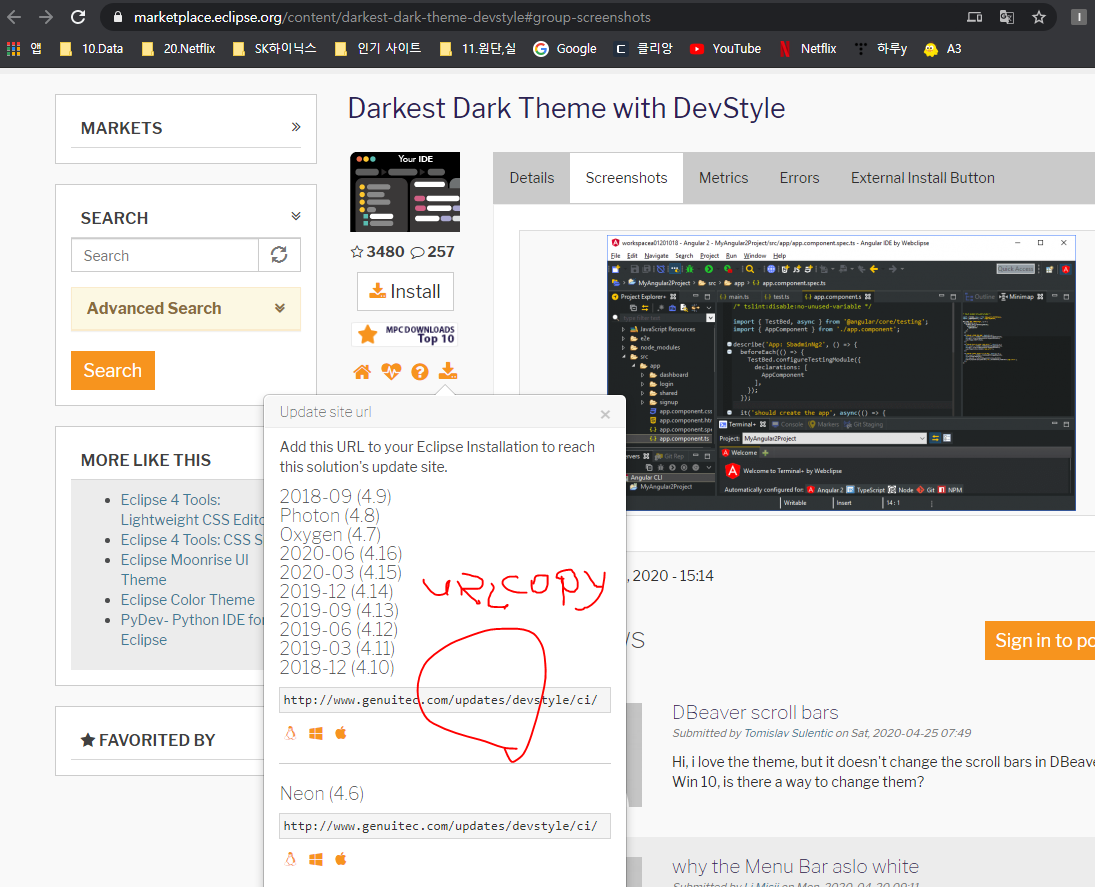1095x887 pixels.
Task: Go back with the browser back arrow
Action: click(14, 17)
